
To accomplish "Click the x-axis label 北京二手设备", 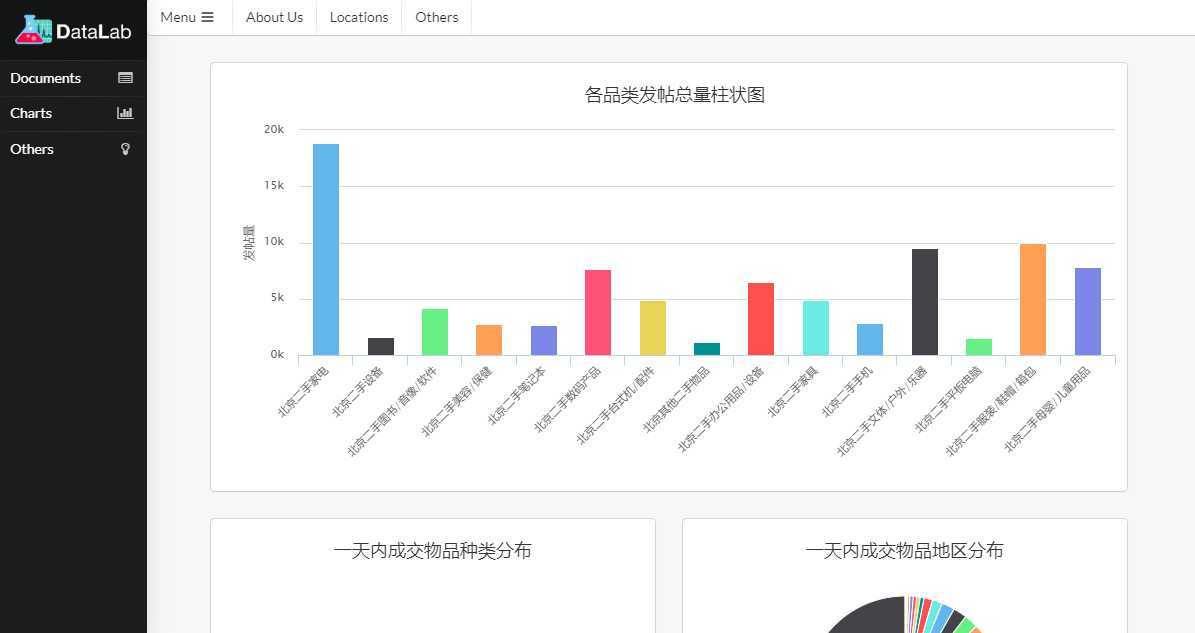I will click(358, 392).
